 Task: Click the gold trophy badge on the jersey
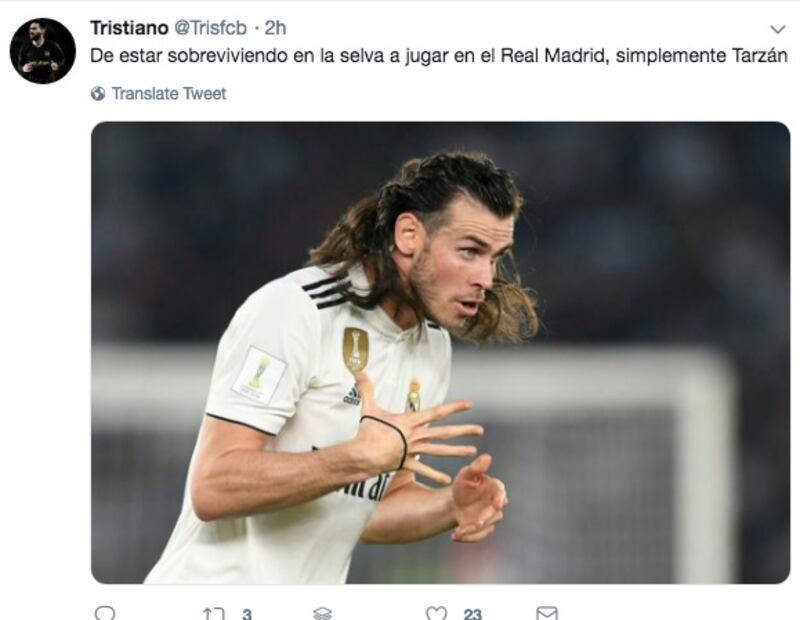pos(355,350)
